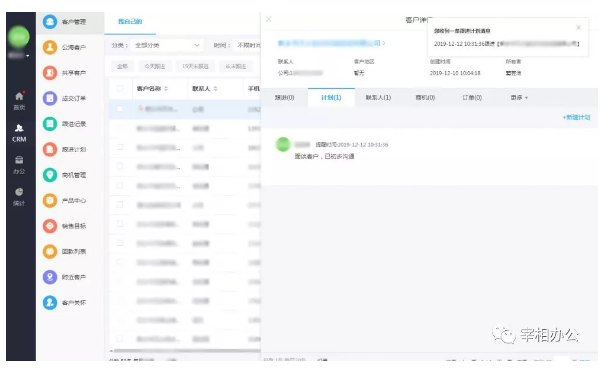Image resolution: width=603 pixels, height=369 pixels.
Task: Open 成交订单 from the sidebar
Action: click(65, 98)
